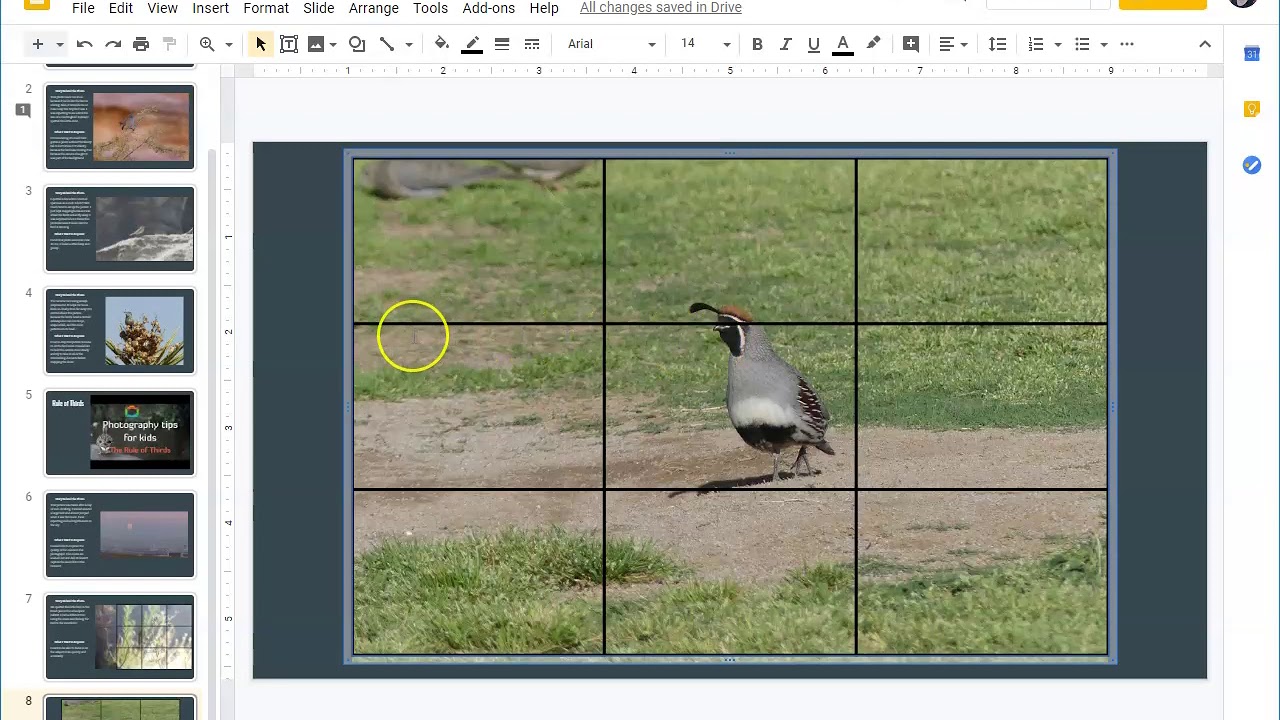Click the add comment icon
The image size is (1280, 720).
(911, 44)
